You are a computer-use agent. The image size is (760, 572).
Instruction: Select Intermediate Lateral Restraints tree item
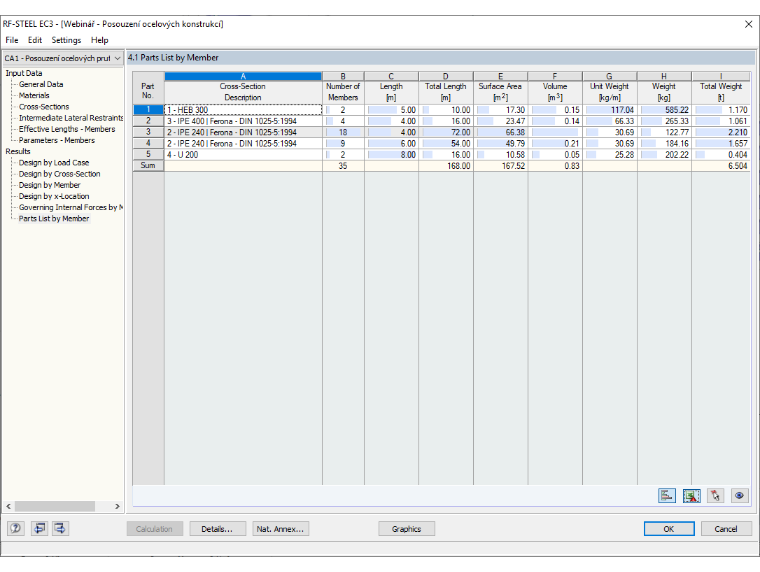pos(71,118)
